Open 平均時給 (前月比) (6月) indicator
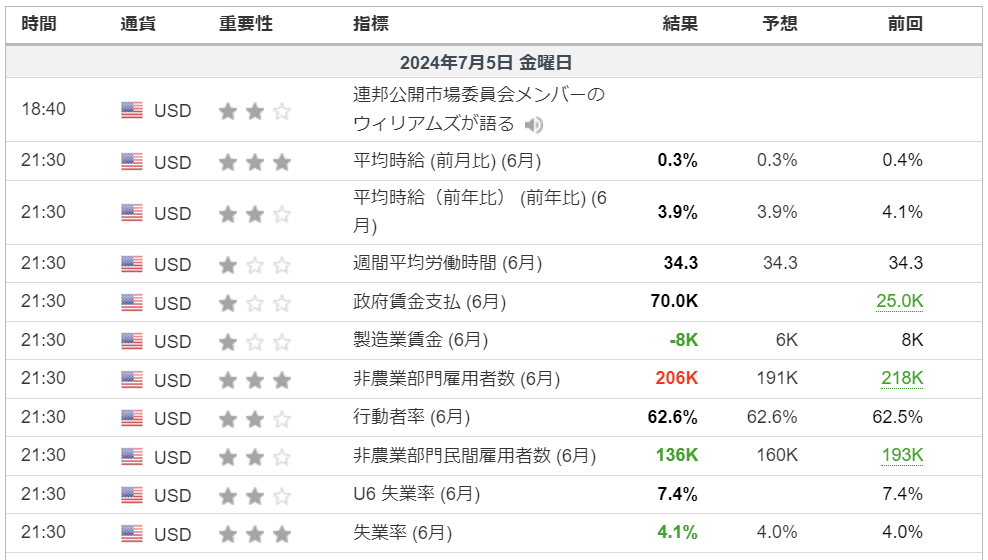Screen dimensions: 988x560 point(447,161)
